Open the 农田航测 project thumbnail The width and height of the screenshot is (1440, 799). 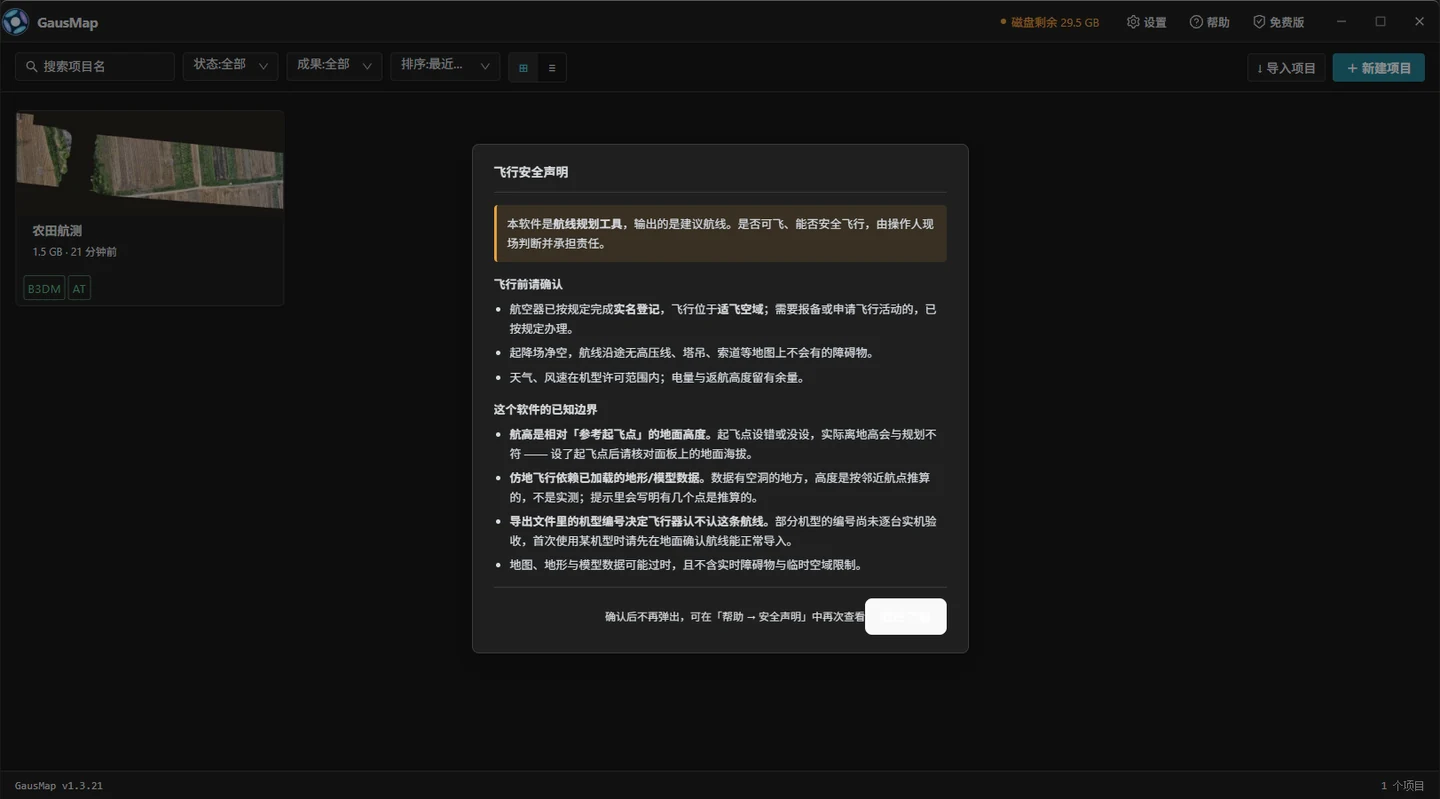150,161
